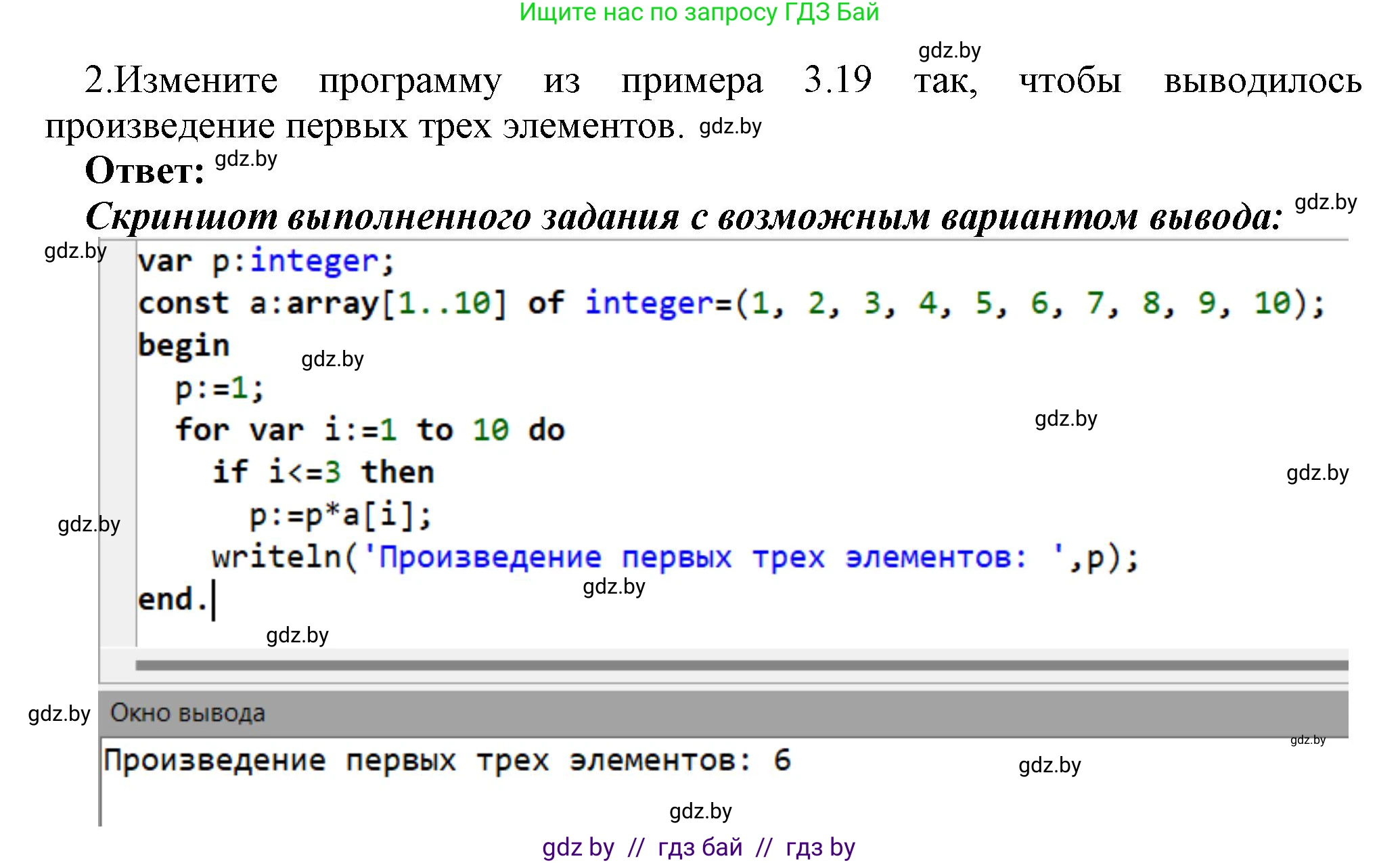Click the for var i:=1 to 10 do line

coord(369,430)
